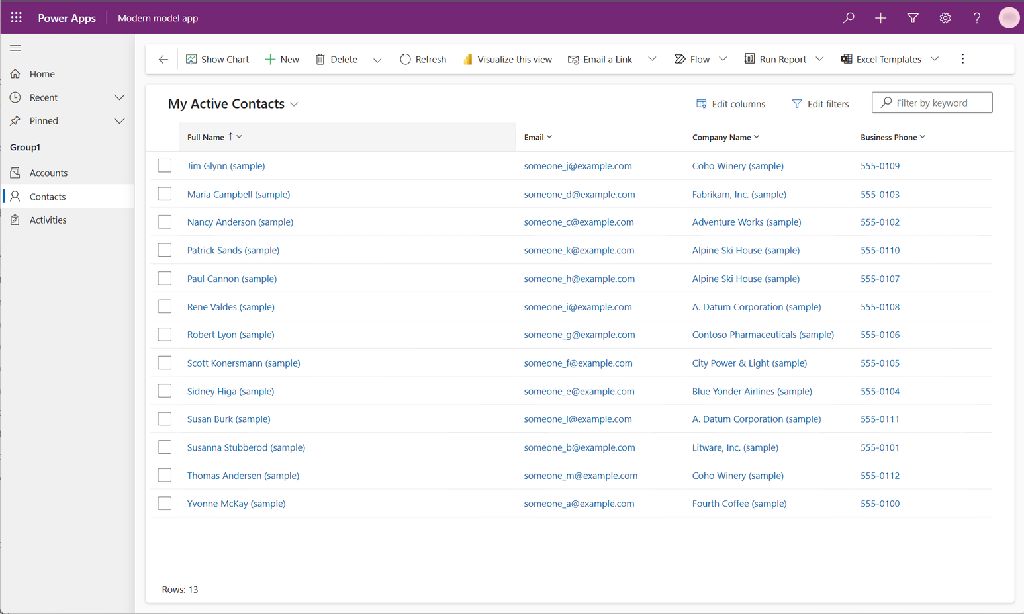This screenshot has height=614, width=1024.
Task: Open the settings gear icon
Action: pos(945,18)
